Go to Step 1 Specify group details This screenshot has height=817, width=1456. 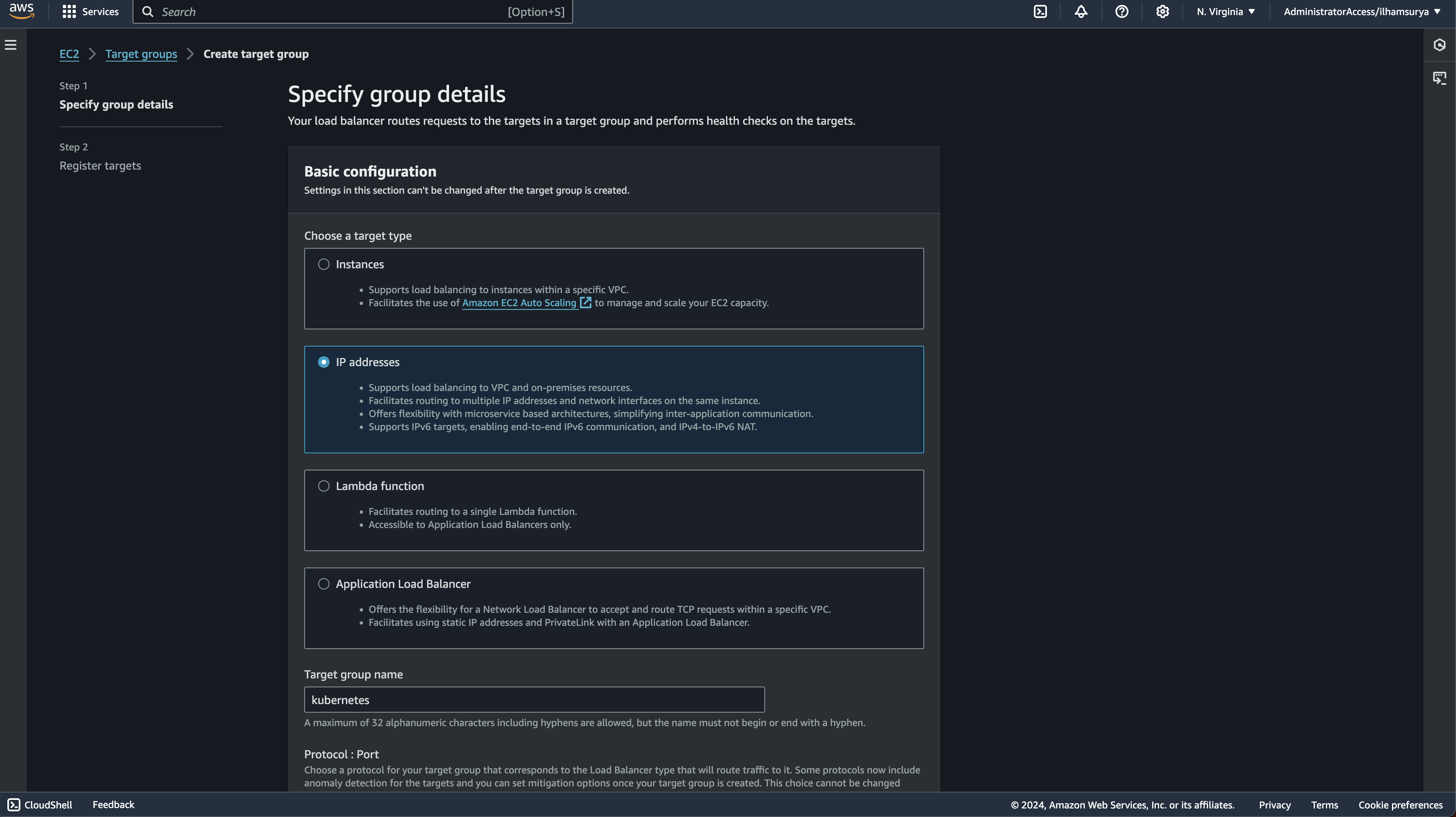116,104
